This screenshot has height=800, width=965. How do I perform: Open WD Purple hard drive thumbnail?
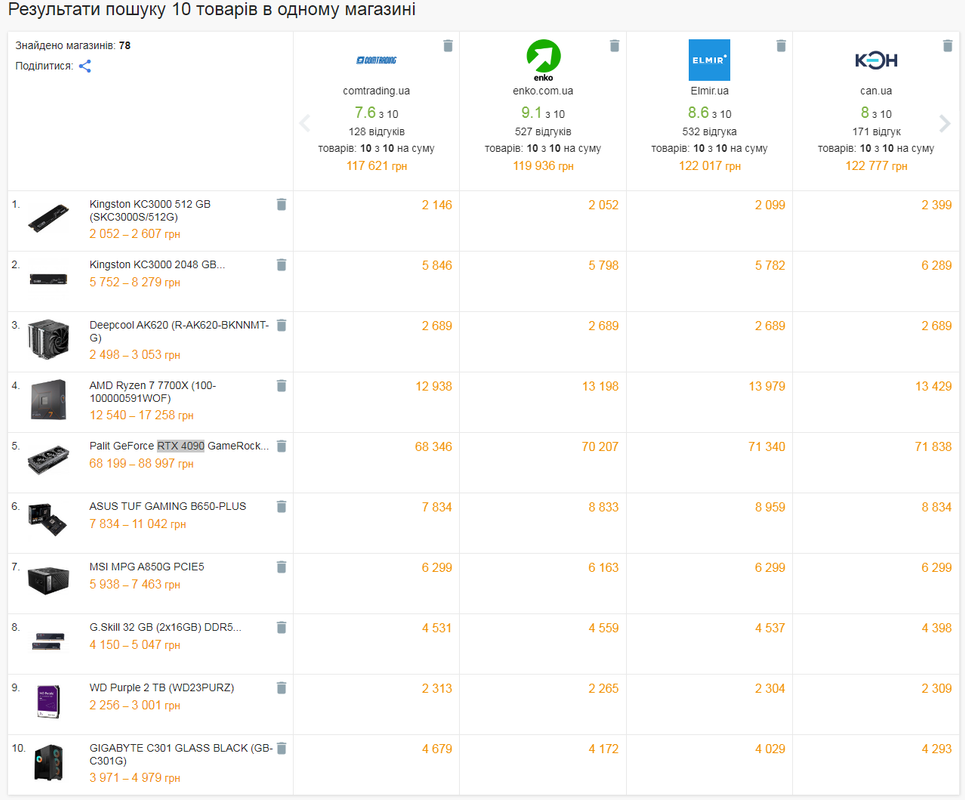49,702
